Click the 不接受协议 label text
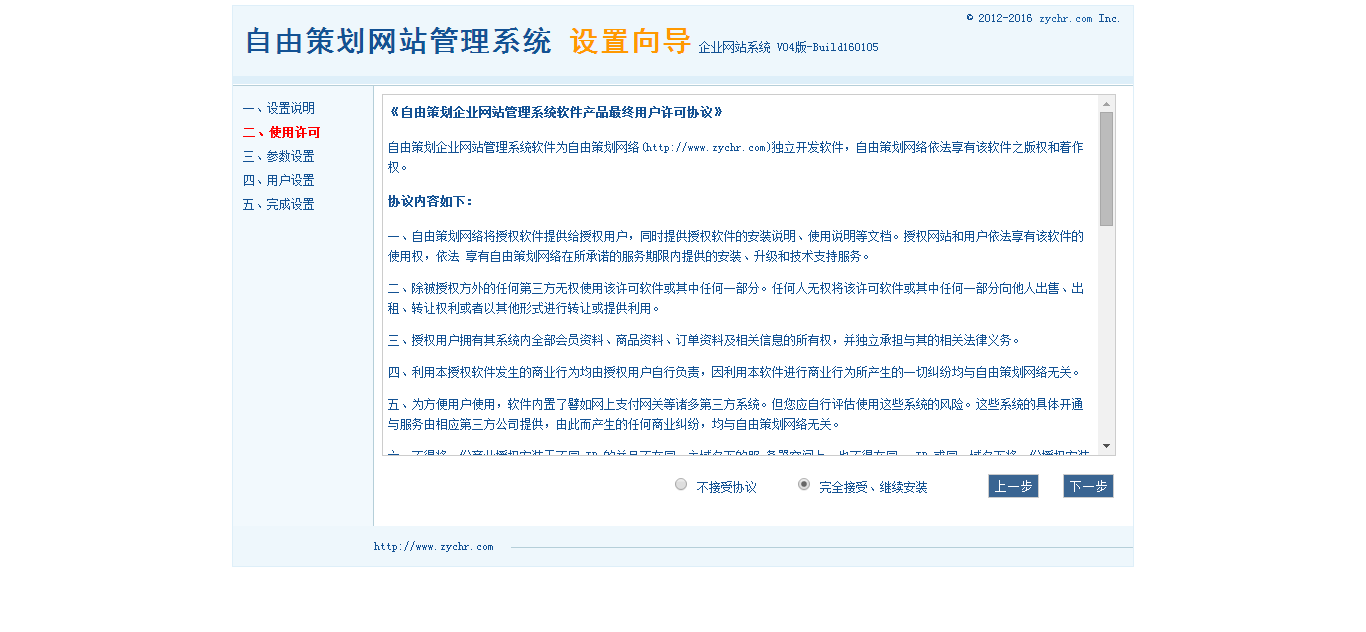Viewport: 1366px width, 632px height. pos(726,487)
